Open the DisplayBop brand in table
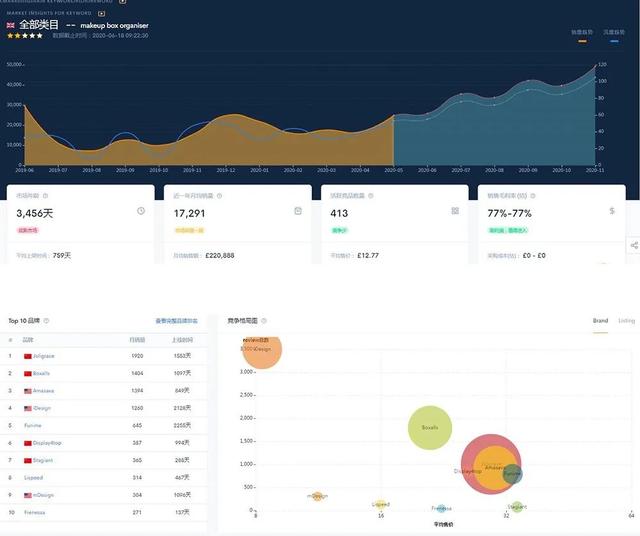The width and height of the screenshot is (640, 536). tap(47, 443)
